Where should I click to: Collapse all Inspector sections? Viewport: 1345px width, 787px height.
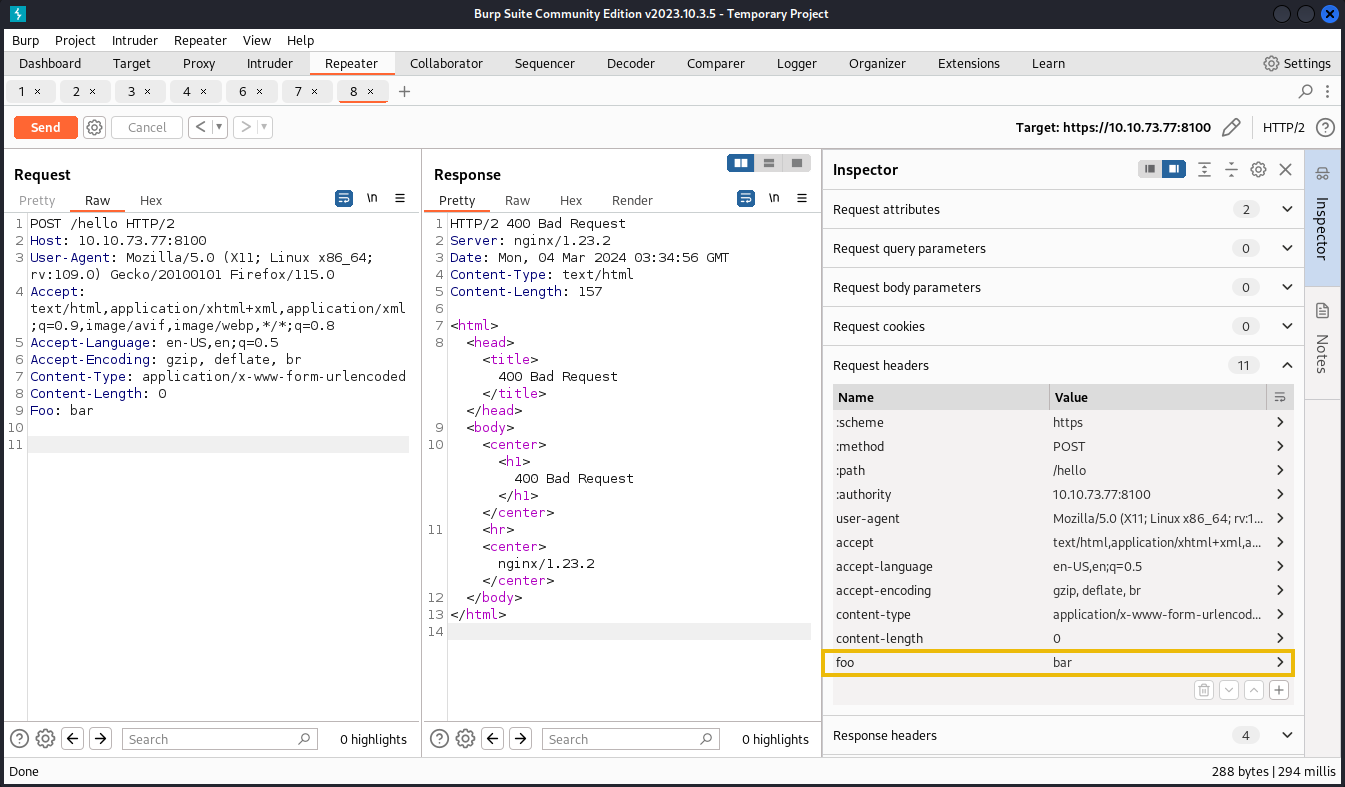click(x=1232, y=170)
